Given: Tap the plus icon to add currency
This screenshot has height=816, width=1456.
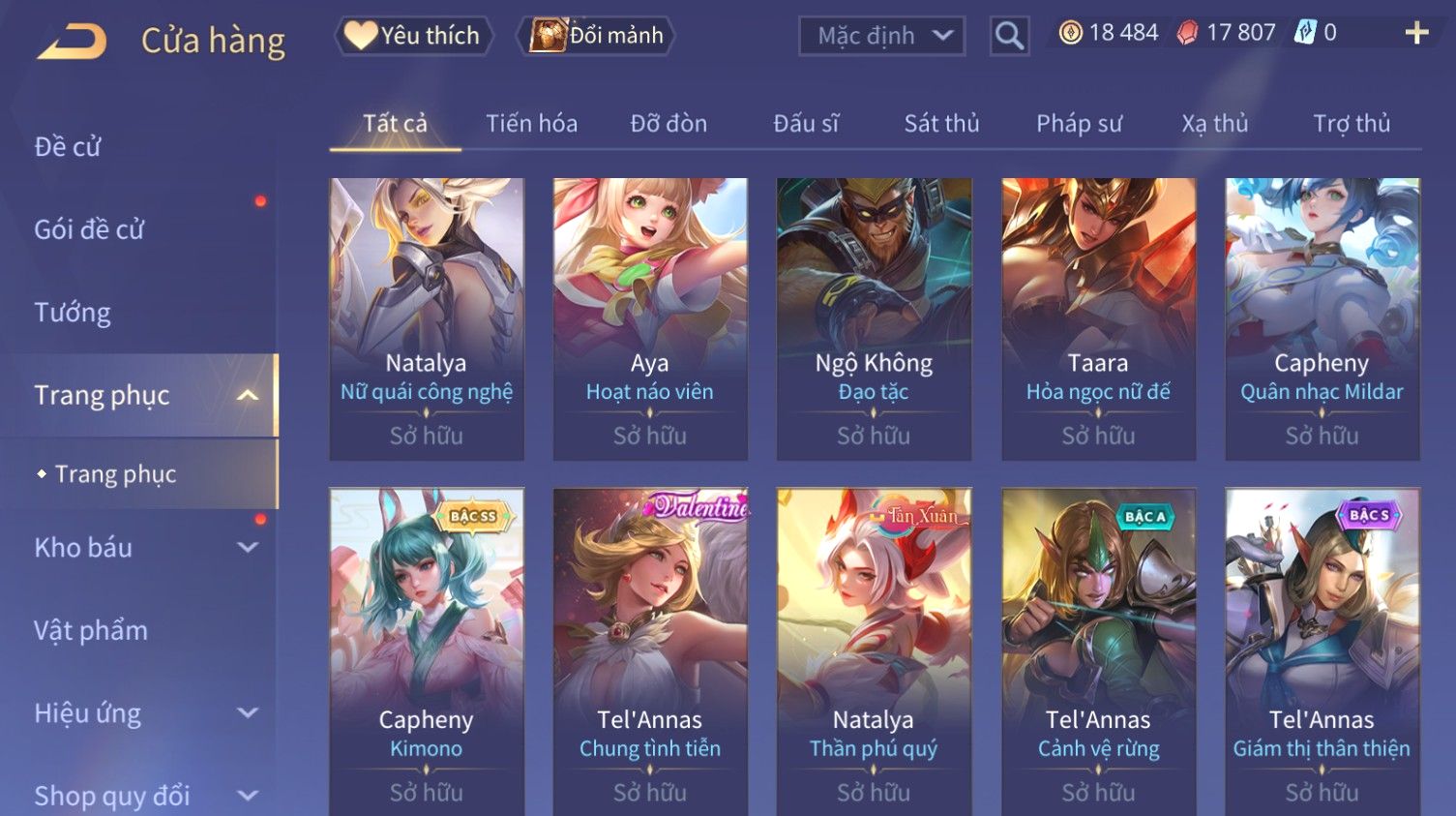Looking at the screenshot, I should 1416,33.
